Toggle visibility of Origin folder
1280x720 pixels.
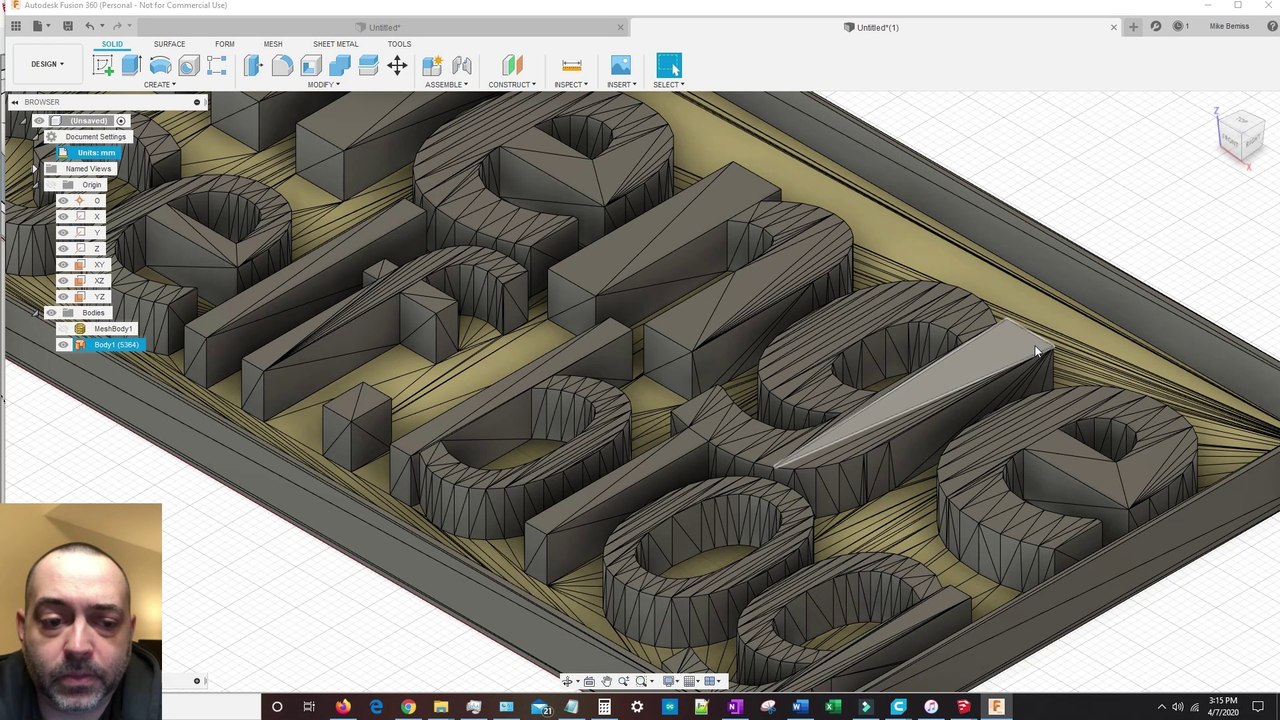click(x=52, y=185)
